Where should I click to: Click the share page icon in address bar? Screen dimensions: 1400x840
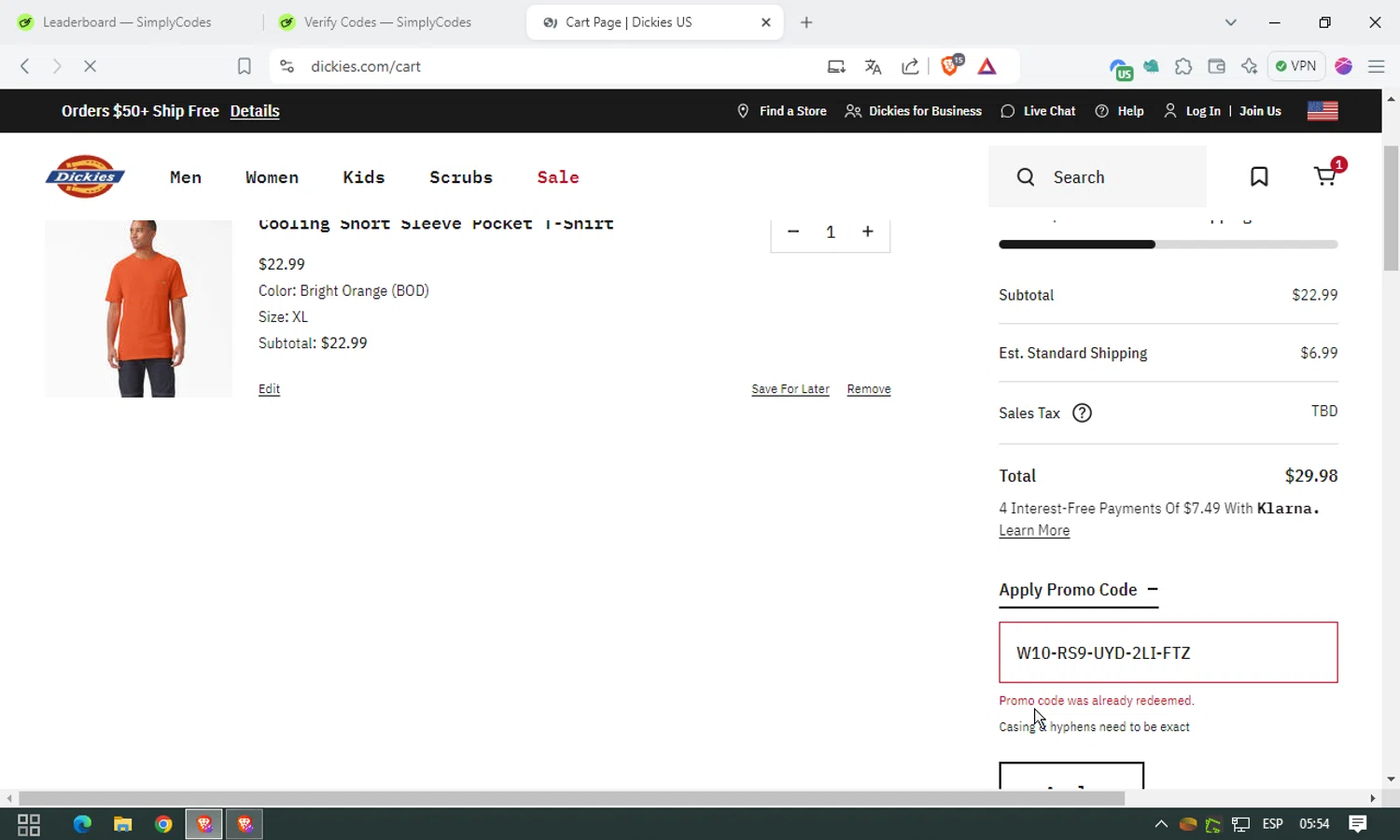[910, 66]
